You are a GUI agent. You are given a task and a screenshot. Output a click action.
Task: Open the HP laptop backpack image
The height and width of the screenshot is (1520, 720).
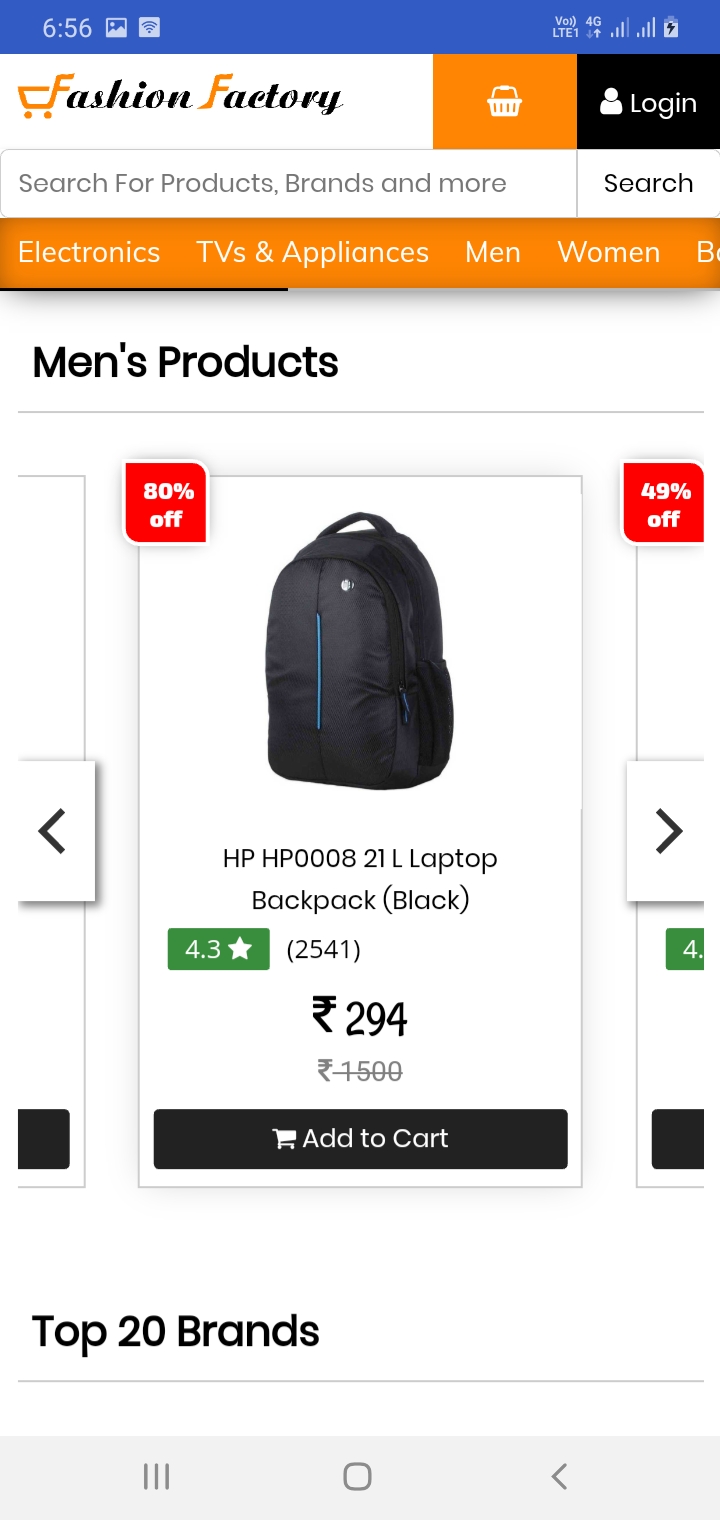coord(360,650)
